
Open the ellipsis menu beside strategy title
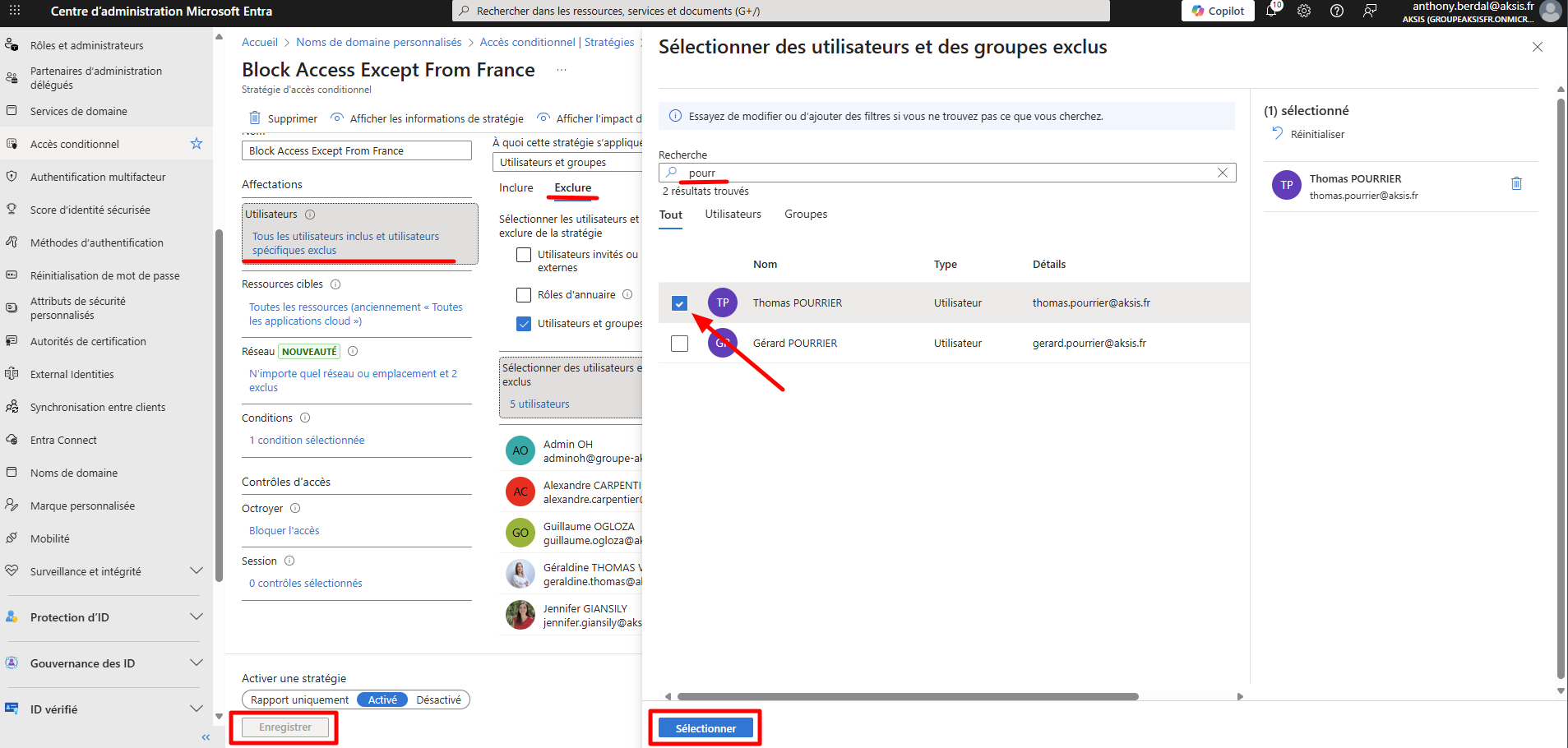click(x=562, y=70)
